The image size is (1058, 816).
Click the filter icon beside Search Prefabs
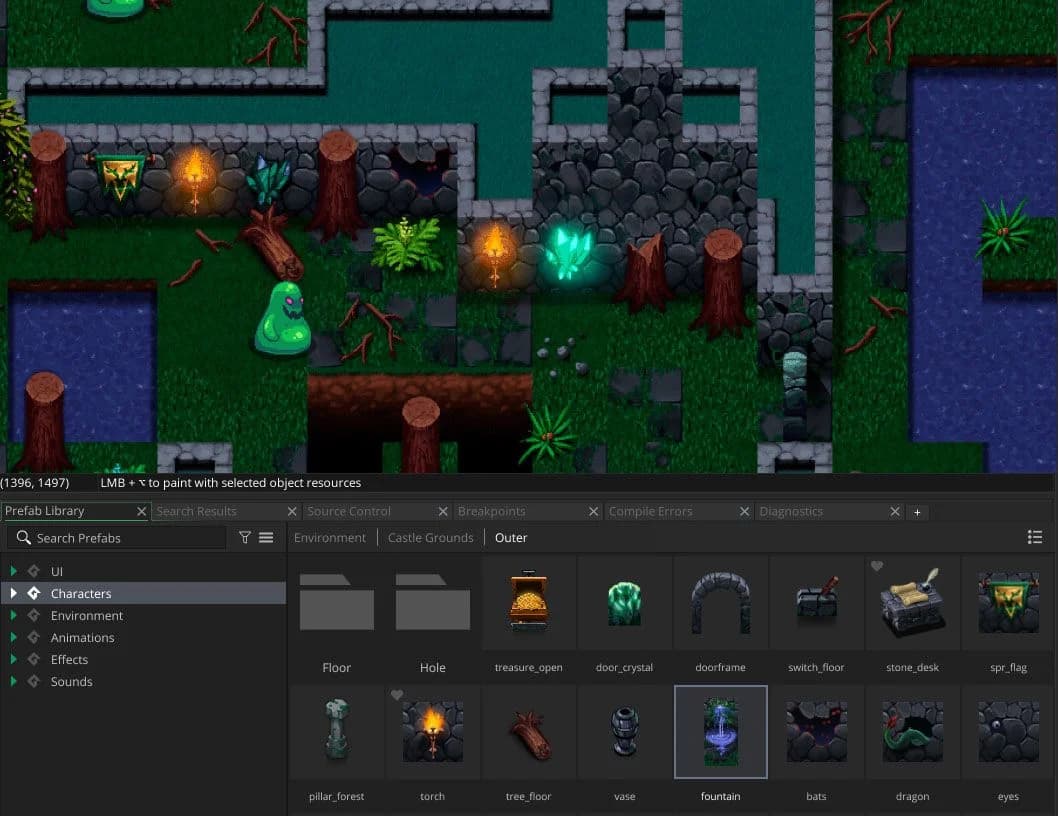click(245, 538)
